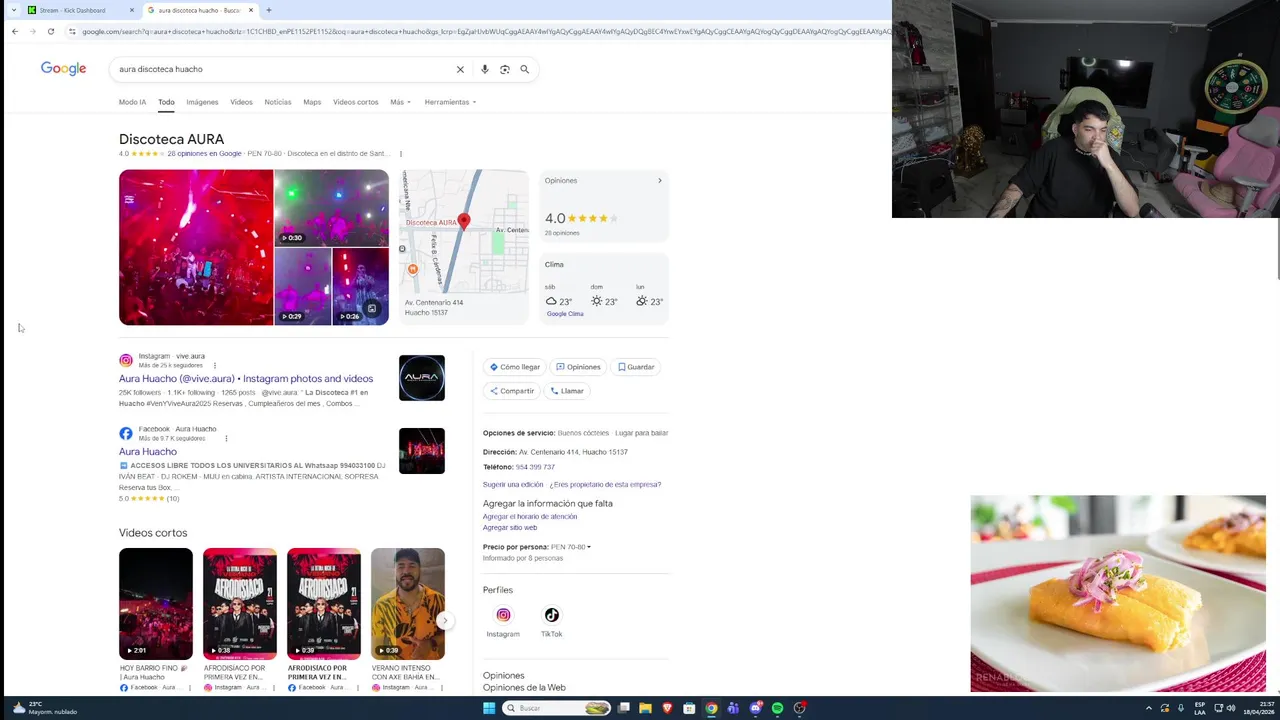Open Spotify from the taskbar
1280x720 pixels.
click(777, 708)
